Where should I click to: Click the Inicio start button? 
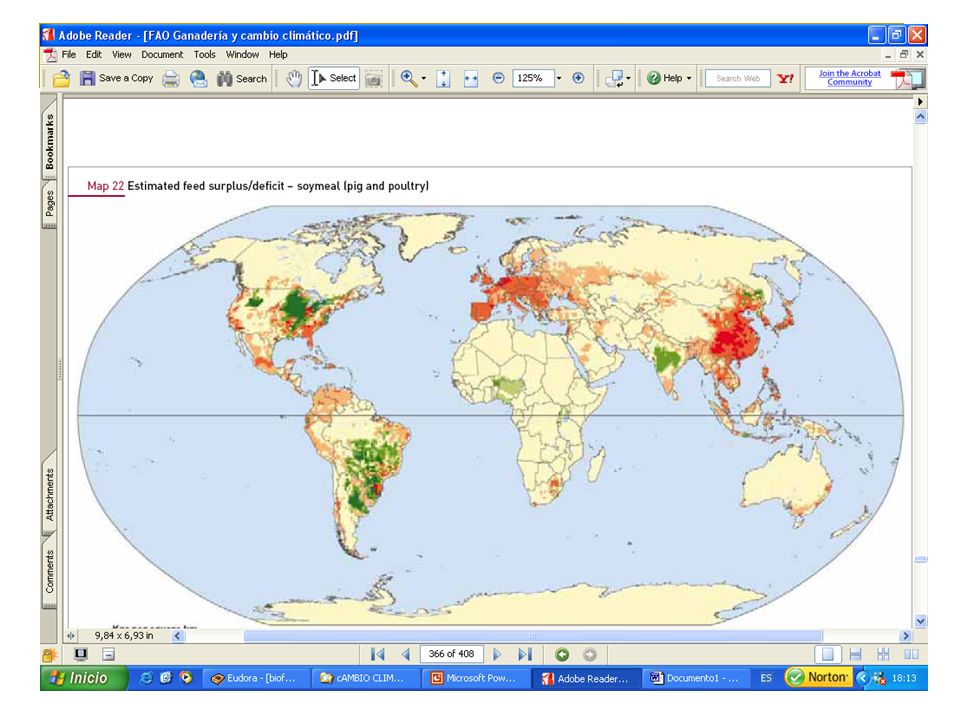click(83, 678)
